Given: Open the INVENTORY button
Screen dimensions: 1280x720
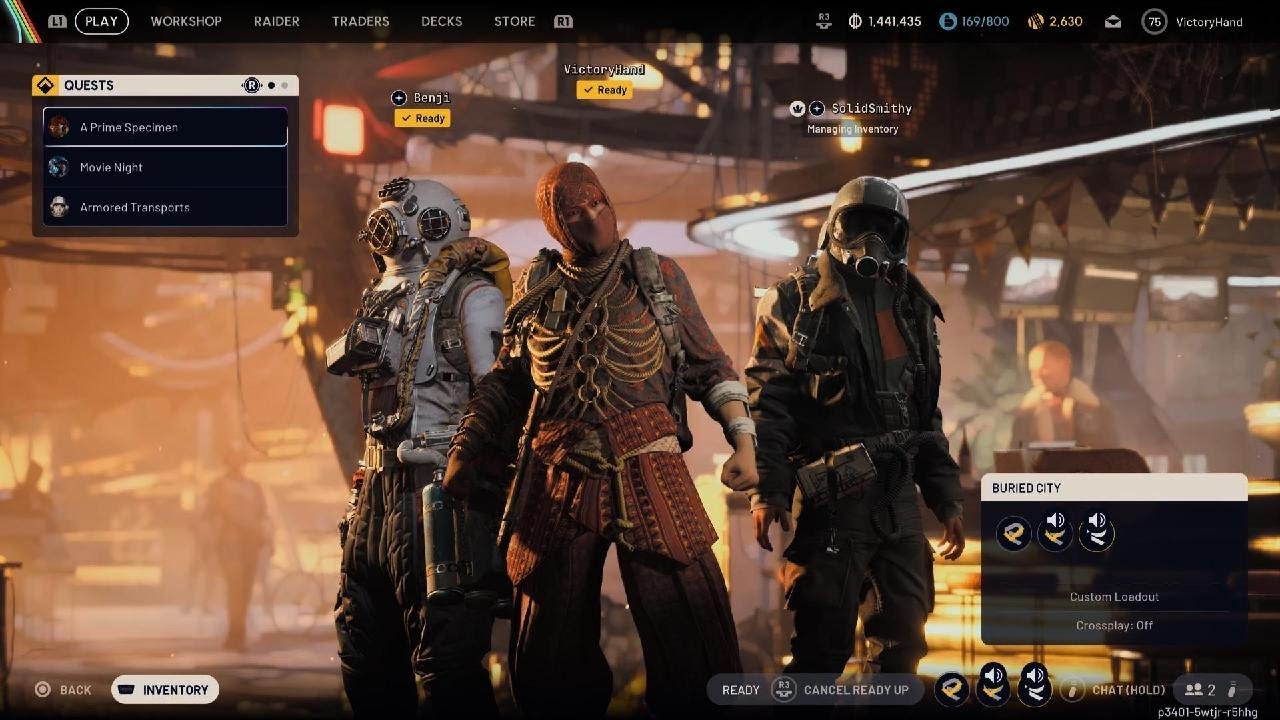Looking at the screenshot, I should 165,689.
